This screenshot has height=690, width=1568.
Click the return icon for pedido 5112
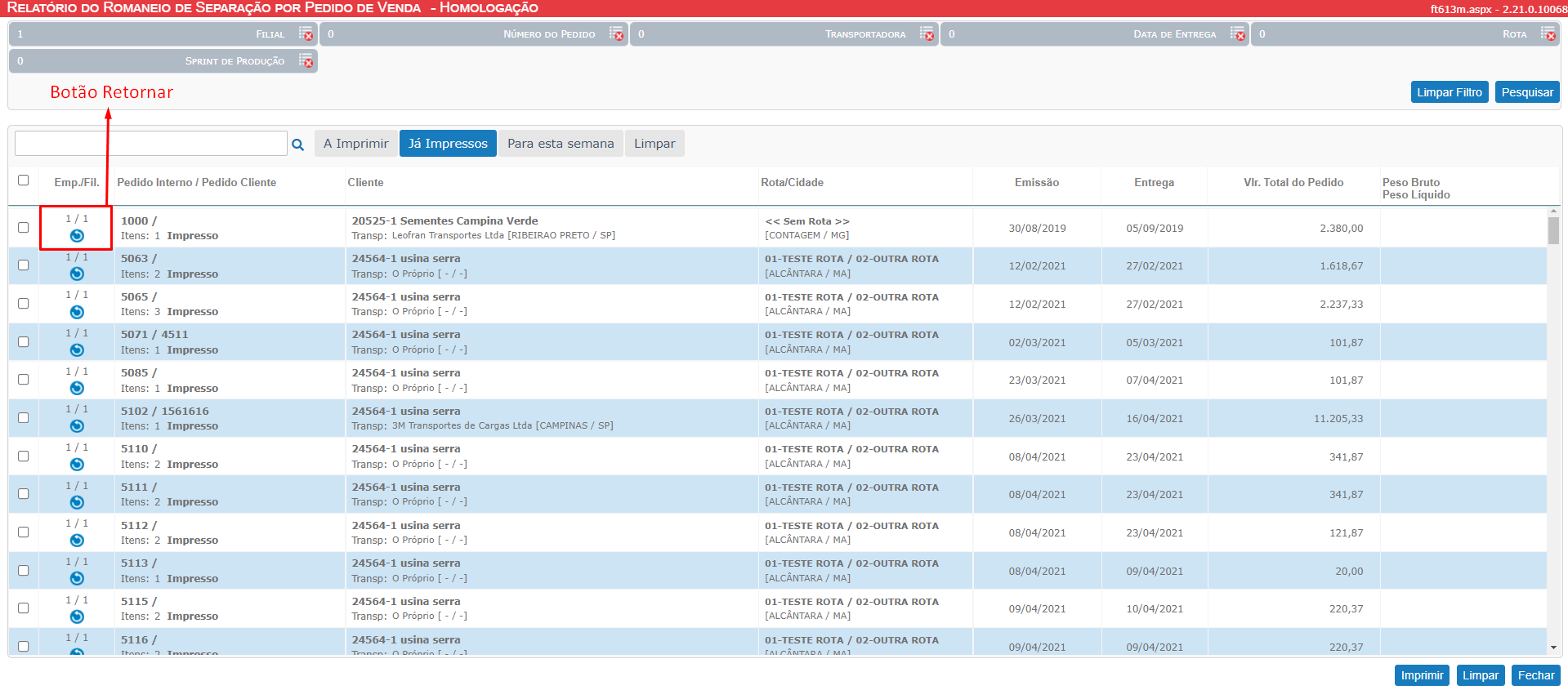click(77, 541)
